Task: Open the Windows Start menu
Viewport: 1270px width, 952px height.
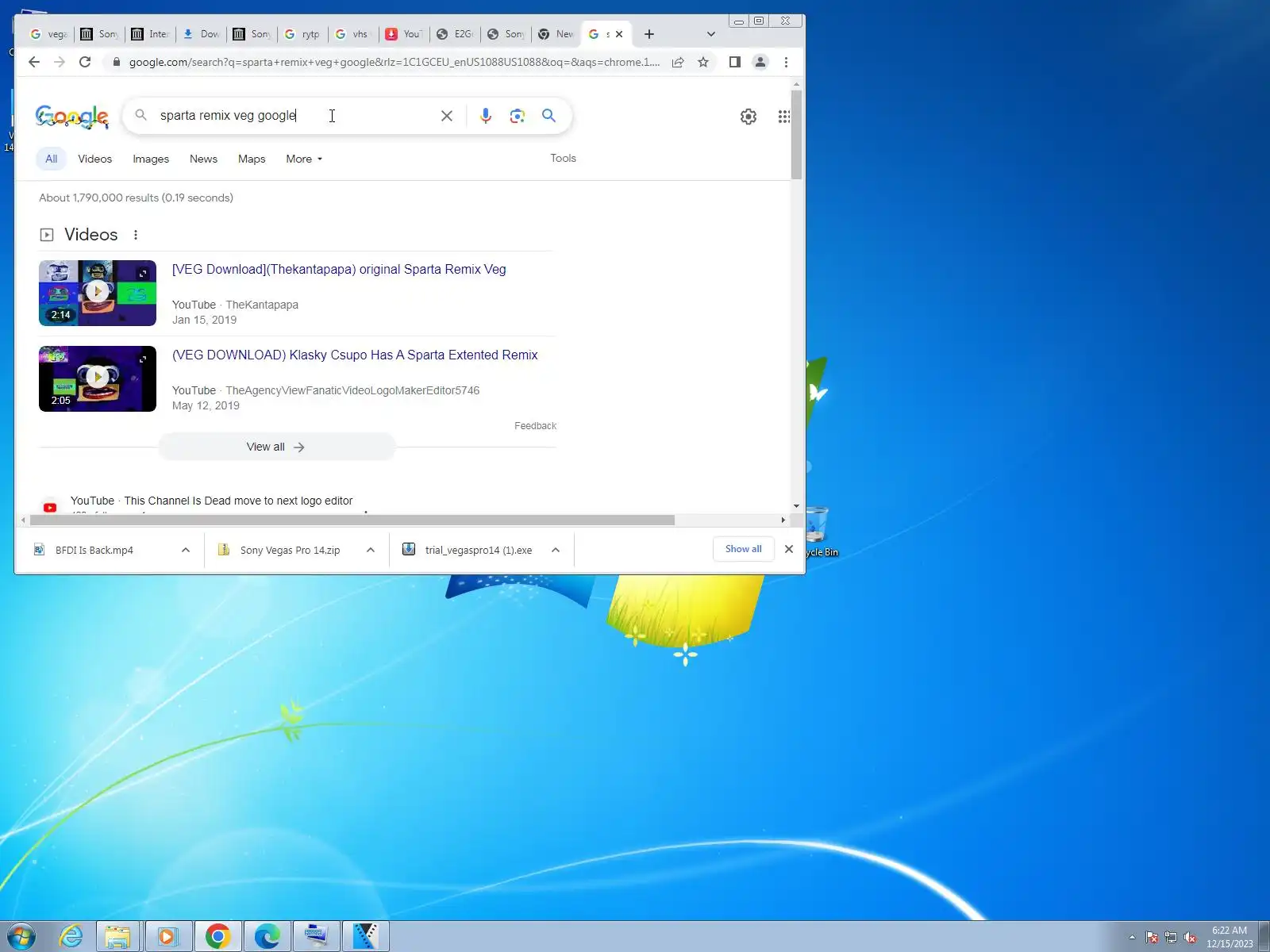Action: point(21,937)
